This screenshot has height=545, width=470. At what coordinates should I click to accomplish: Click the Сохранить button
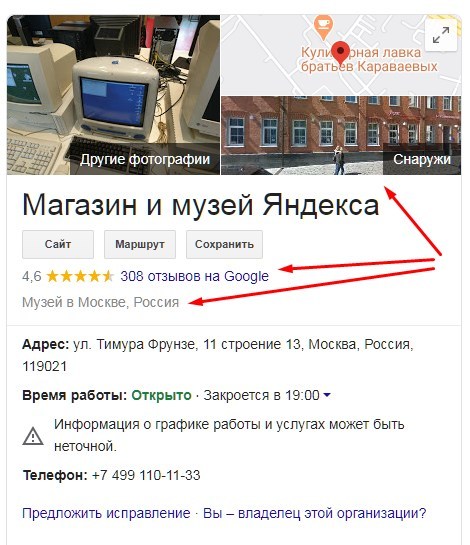tap(224, 244)
